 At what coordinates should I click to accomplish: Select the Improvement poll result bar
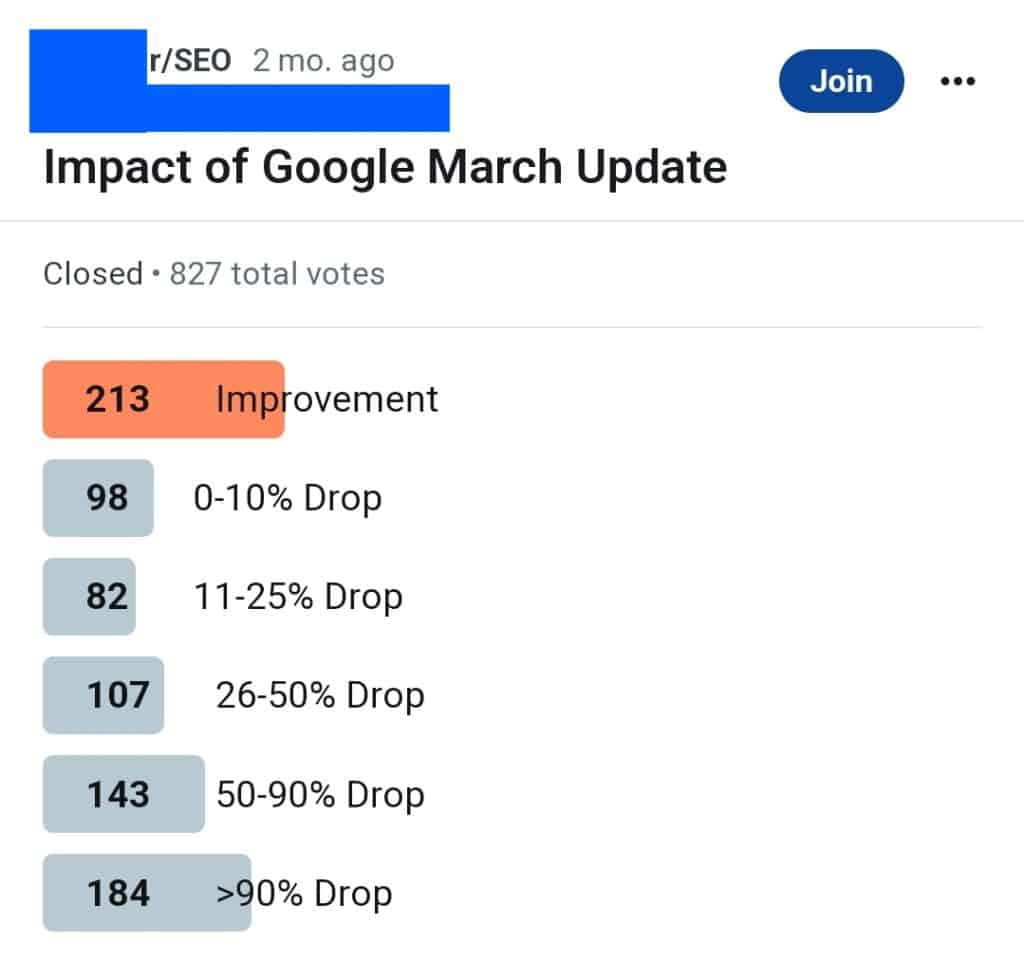click(x=163, y=399)
